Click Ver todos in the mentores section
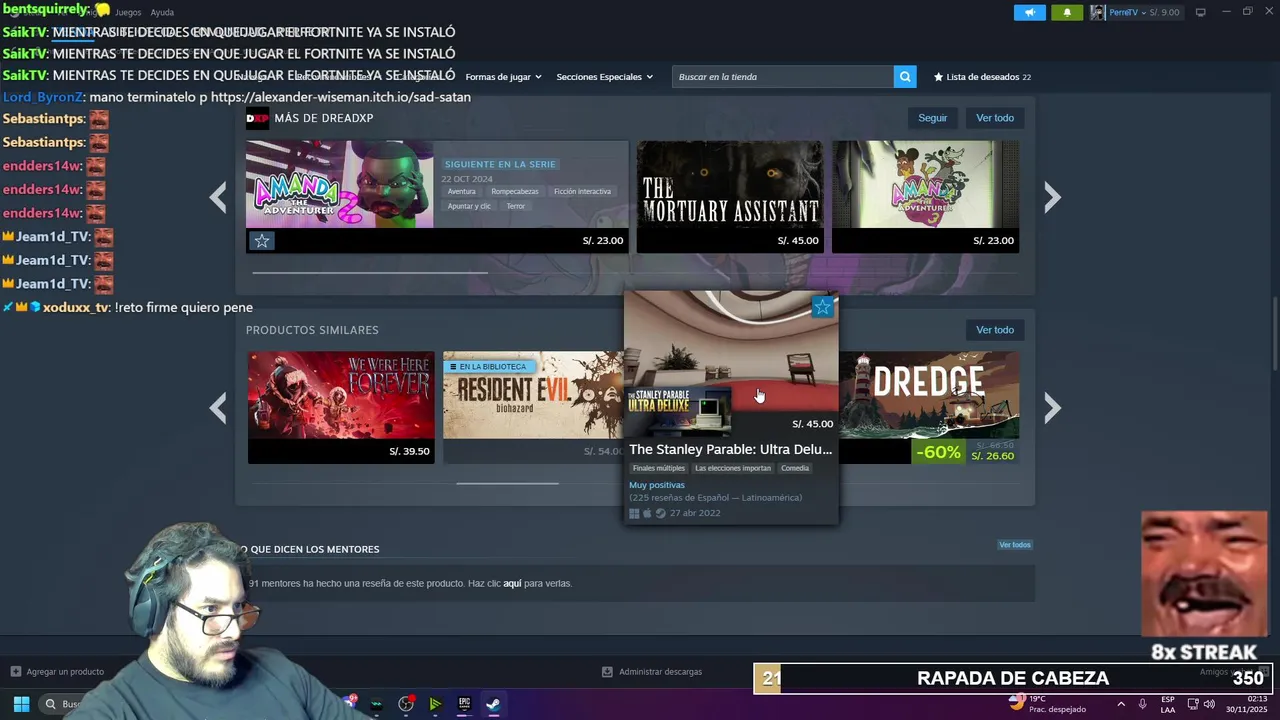The image size is (1280, 720). pyautogui.click(x=1015, y=545)
